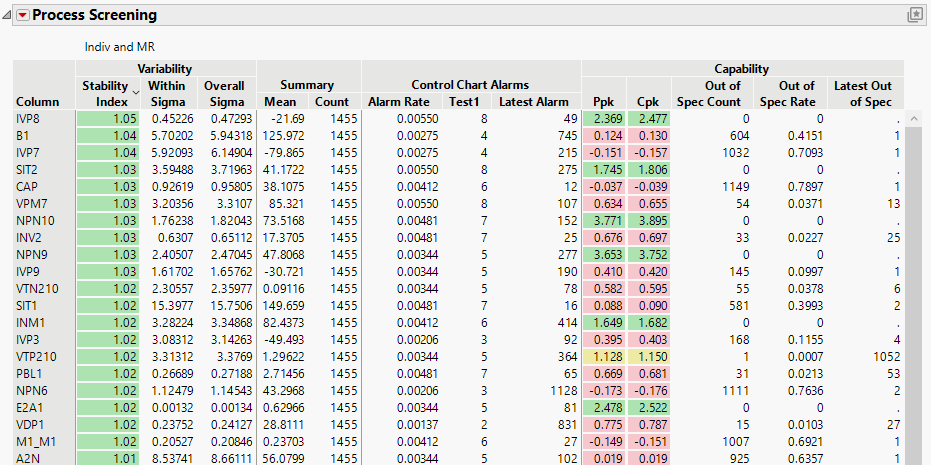Click the Alarm Rate column header
The width and height of the screenshot is (931, 465).
398,101
